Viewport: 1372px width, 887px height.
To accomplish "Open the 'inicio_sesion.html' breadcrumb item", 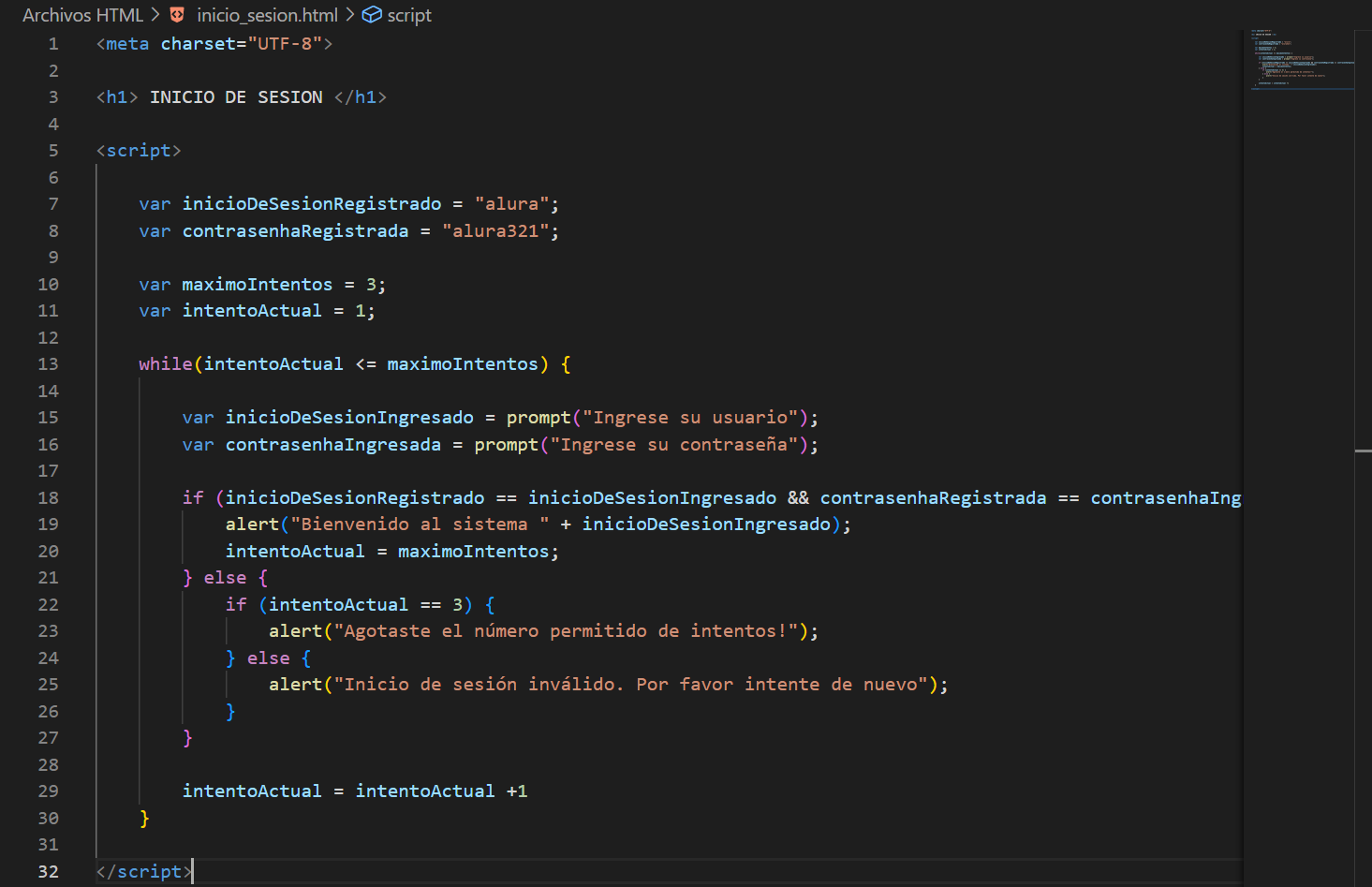I will [x=267, y=15].
